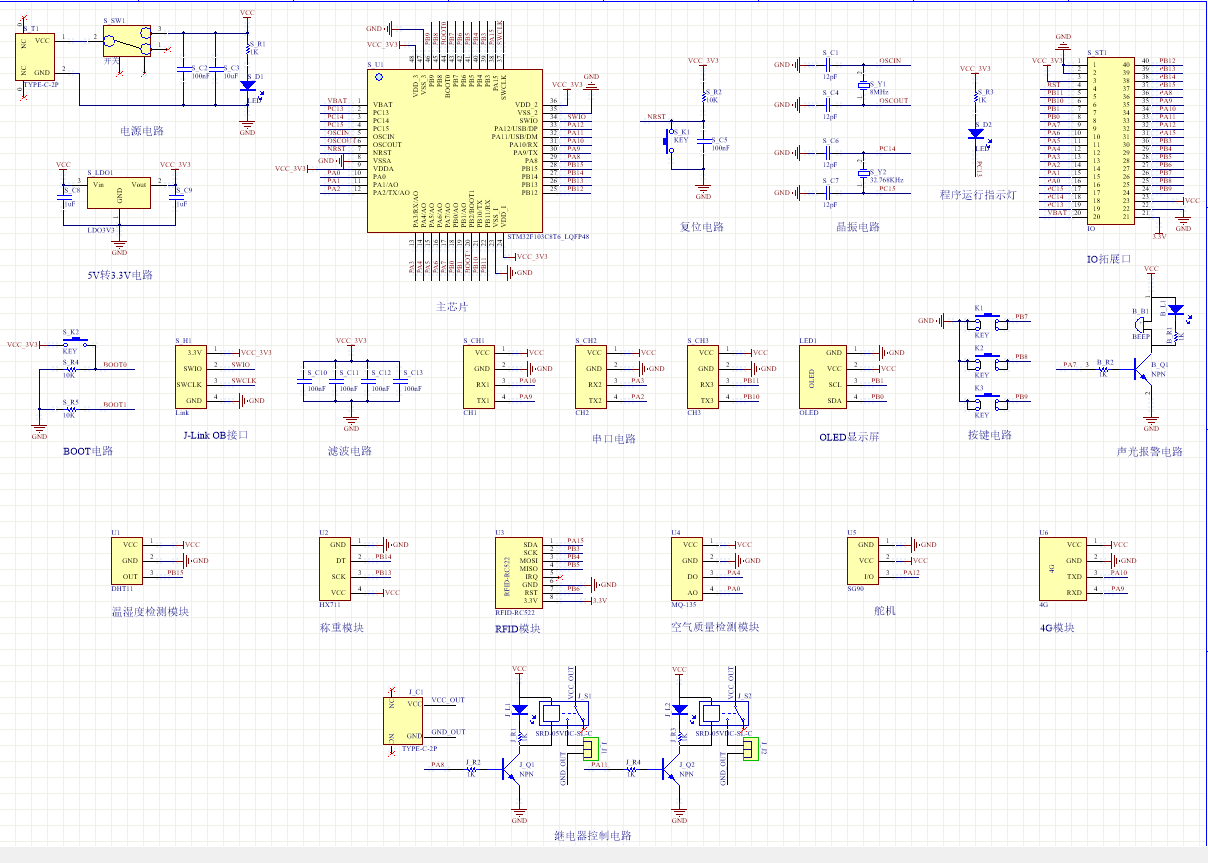Select capacitor S_C3 10uF
Screen dimensions: 1208x863
click(218, 69)
